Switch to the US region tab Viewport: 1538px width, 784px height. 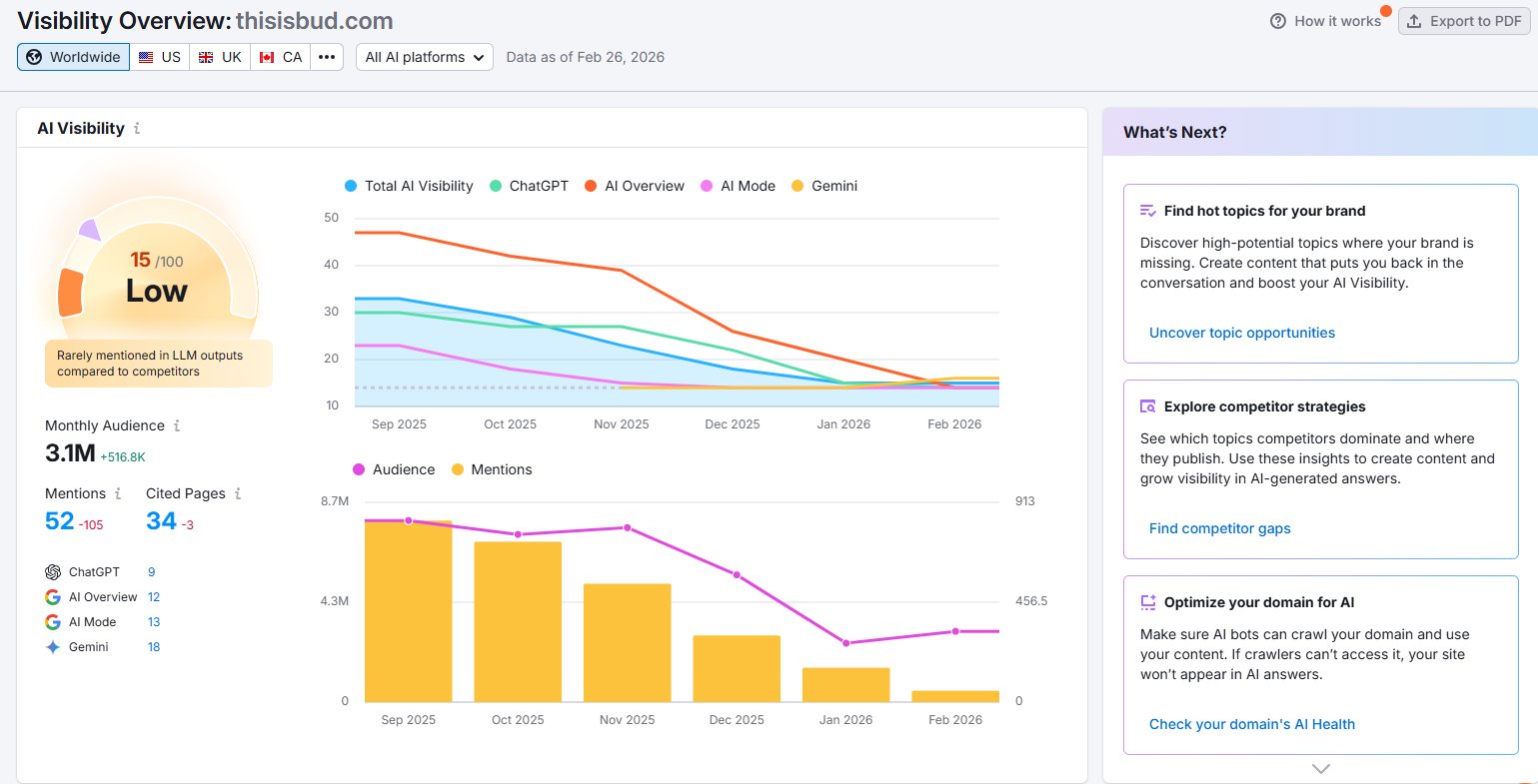[x=160, y=57]
